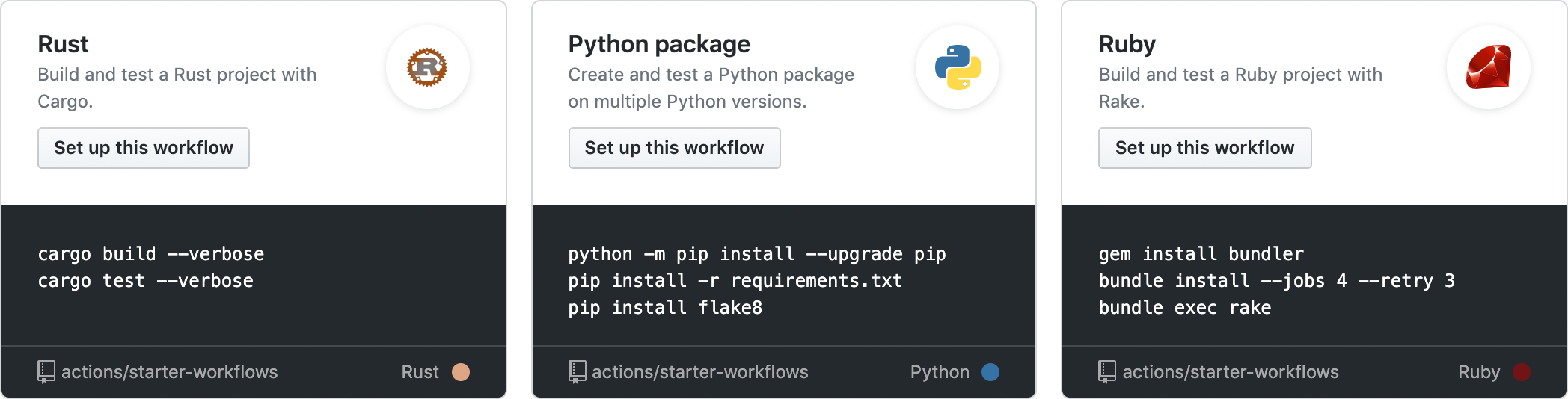Screen dimensions: 1568x399
Task: Click the Rust language label in footer
Action: click(420, 372)
